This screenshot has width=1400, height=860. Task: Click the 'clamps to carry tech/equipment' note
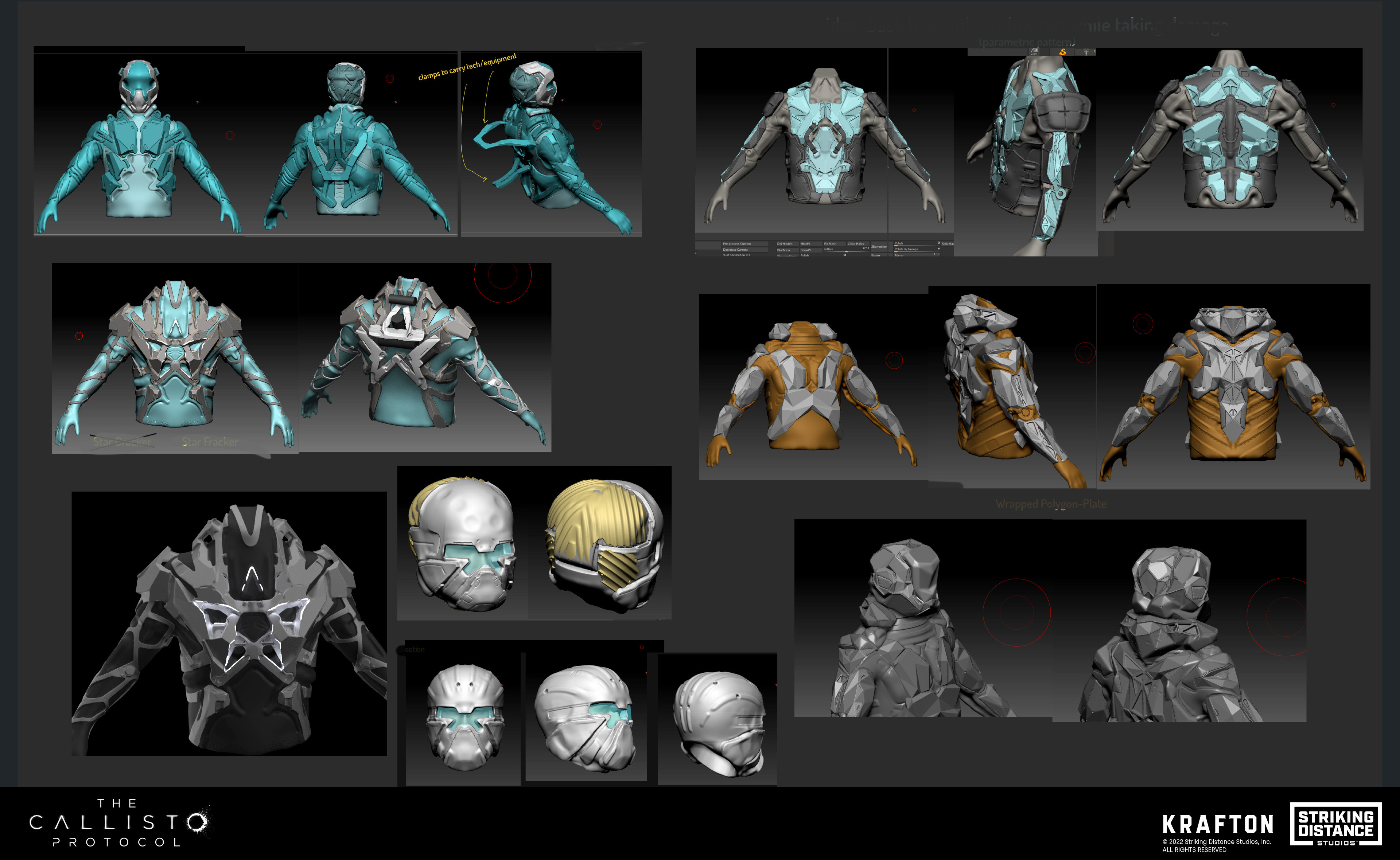pyautogui.click(x=468, y=67)
